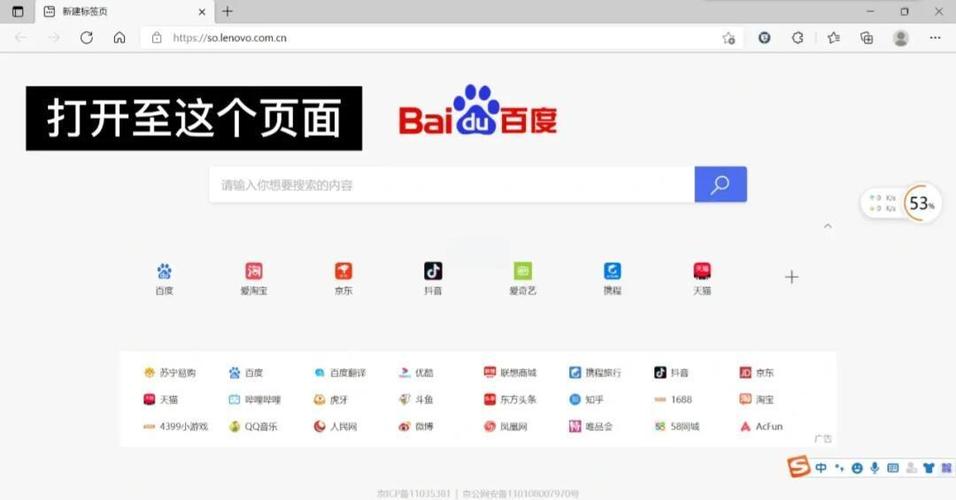Click the blue search magnifier button
The image size is (956, 500).
[x=720, y=185]
